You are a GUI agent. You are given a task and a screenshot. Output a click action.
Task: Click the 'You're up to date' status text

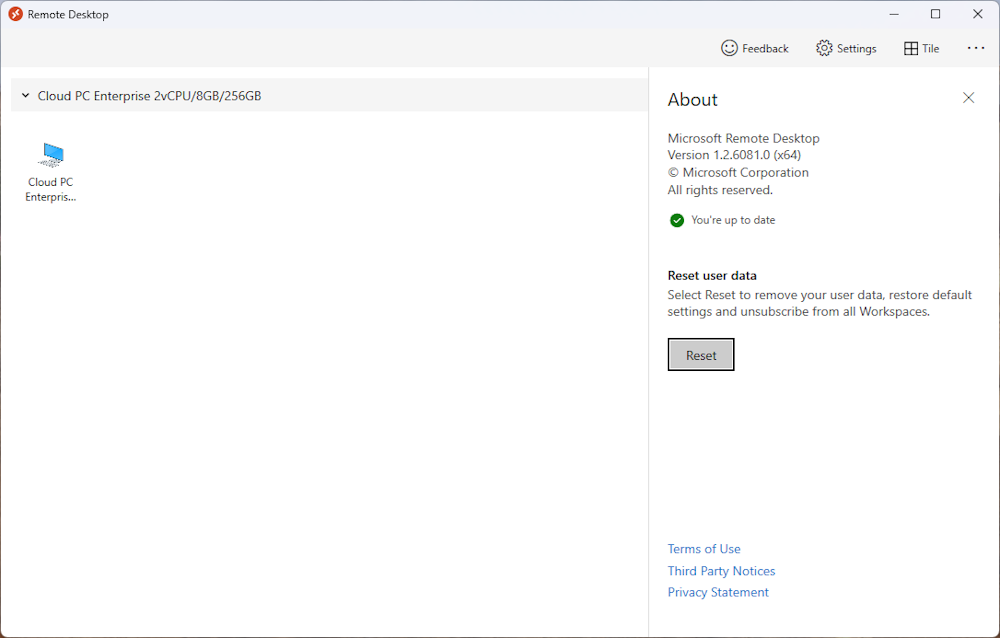click(x=733, y=220)
